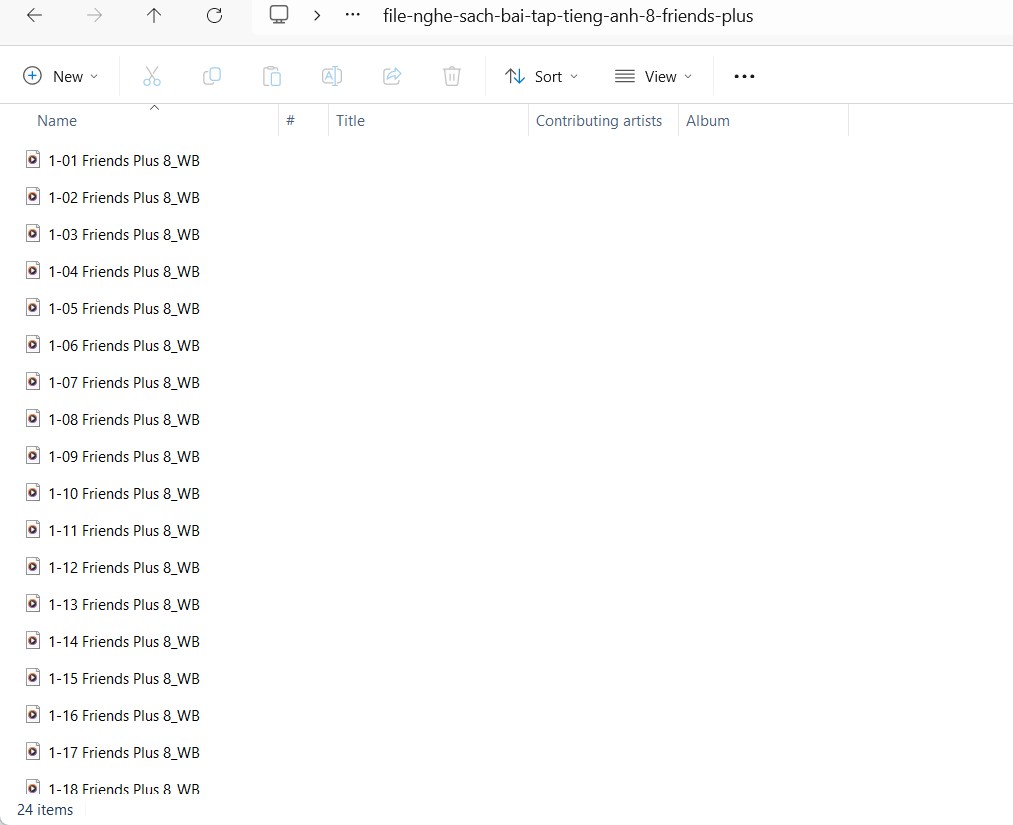The image size is (1013, 825).
Task: Refresh the folder view
Action: [214, 15]
